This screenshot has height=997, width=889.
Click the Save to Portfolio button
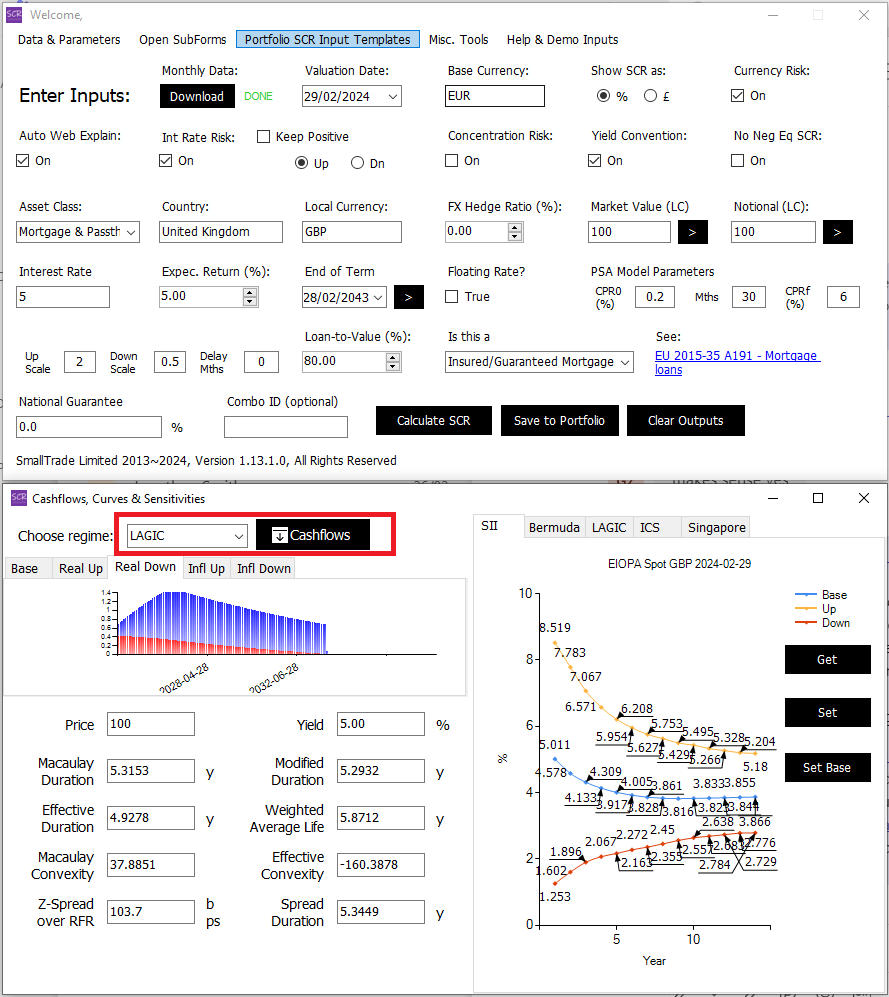[x=559, y=421]
